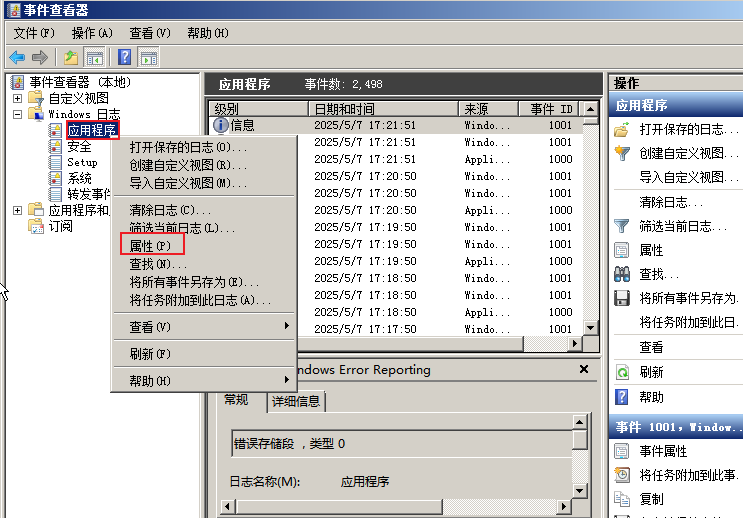Click the Forward arrow toolbar icon
Viewport: 743px width, 518px height.
pyautogui.click(x=40, y=58)
